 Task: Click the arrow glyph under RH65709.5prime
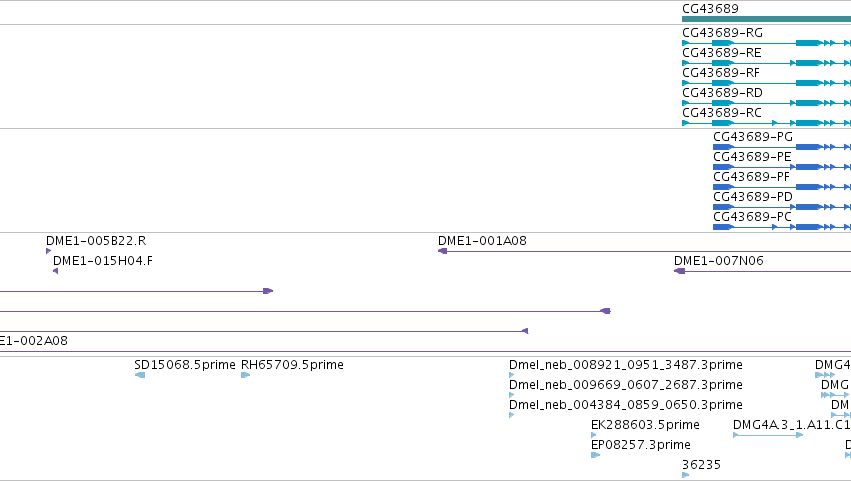tap(245, 375)
